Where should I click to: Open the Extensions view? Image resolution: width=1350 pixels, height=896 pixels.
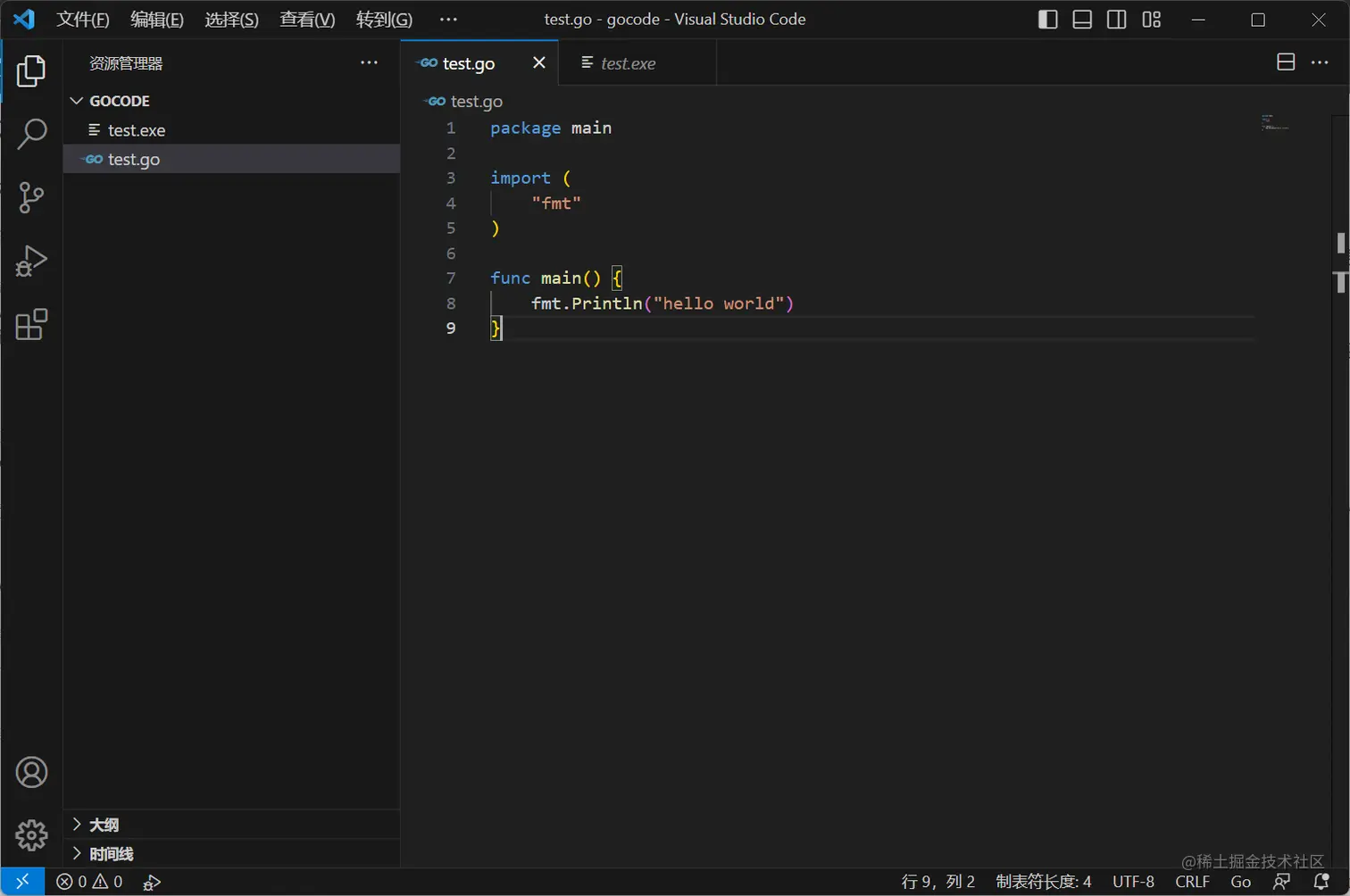click(31, 325)
